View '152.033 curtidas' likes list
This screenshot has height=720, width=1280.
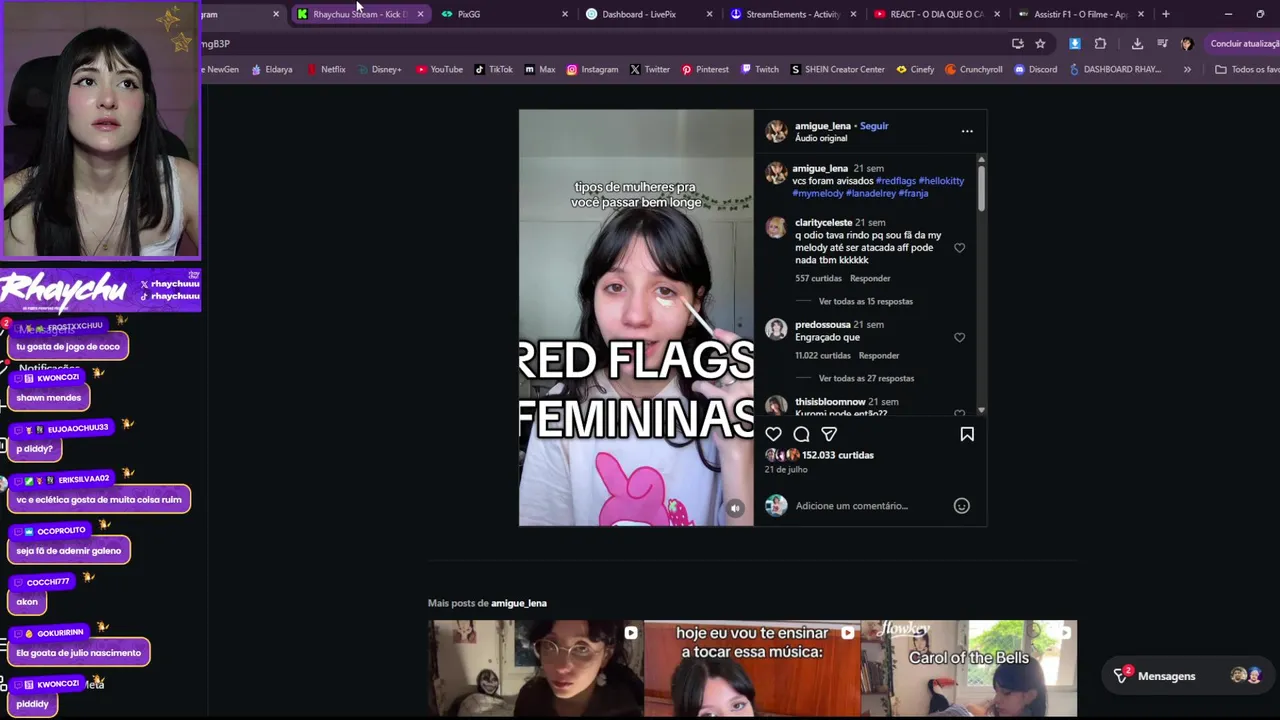coord(838,455)
